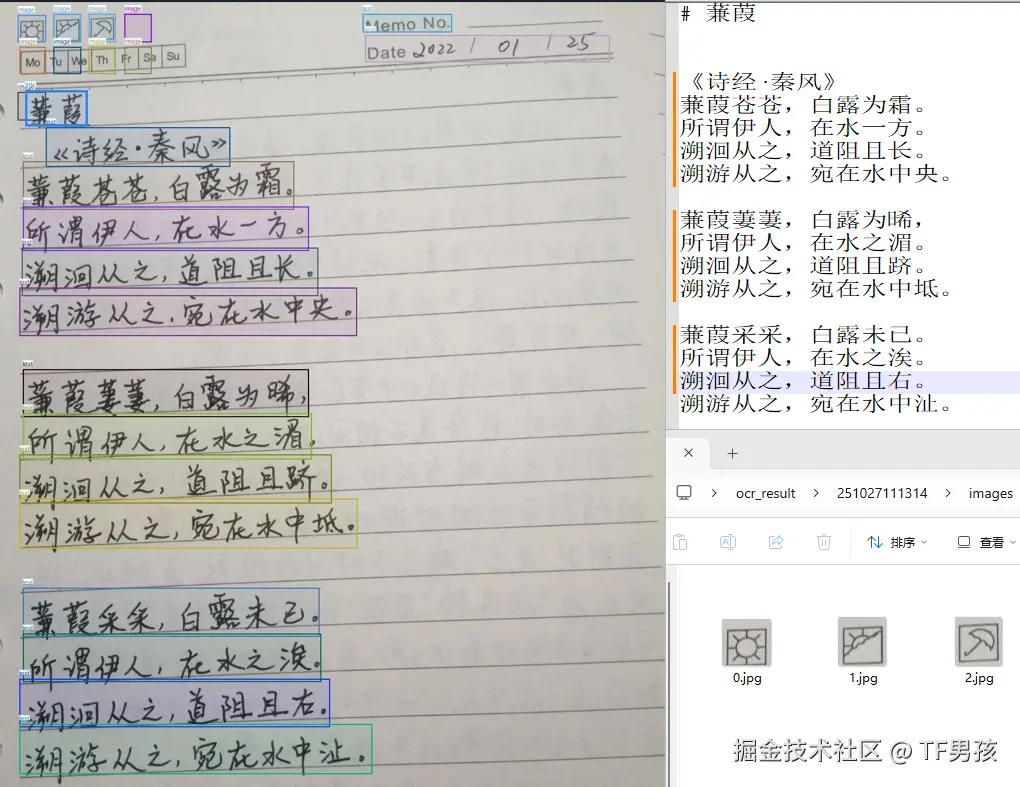The image size is (1020, 787).
Task: Select the 1.jpg thumbnail
Action: tap(863, 643)
